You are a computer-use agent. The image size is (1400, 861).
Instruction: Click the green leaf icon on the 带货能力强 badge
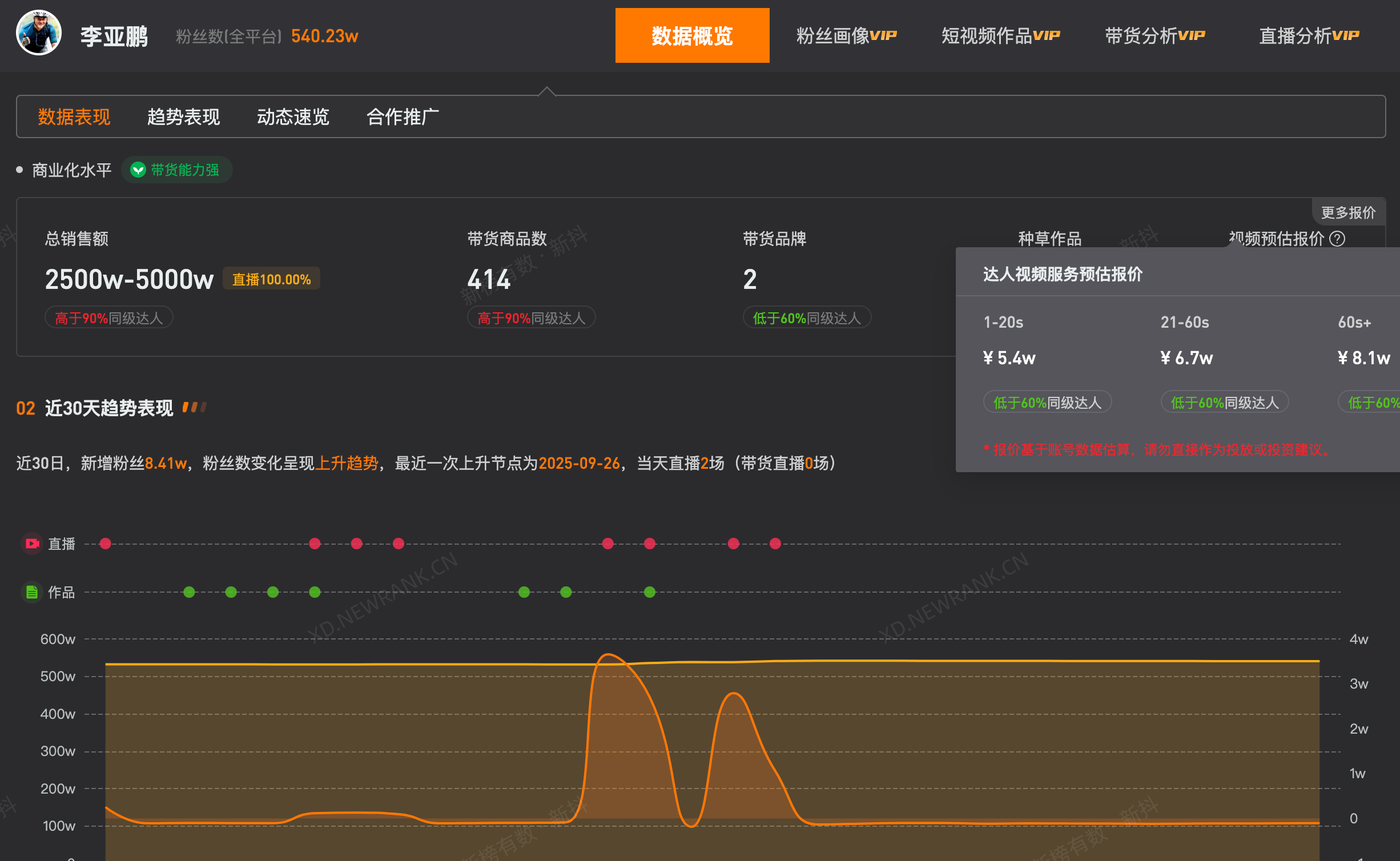pyautogui.click(x=137, y=170)
